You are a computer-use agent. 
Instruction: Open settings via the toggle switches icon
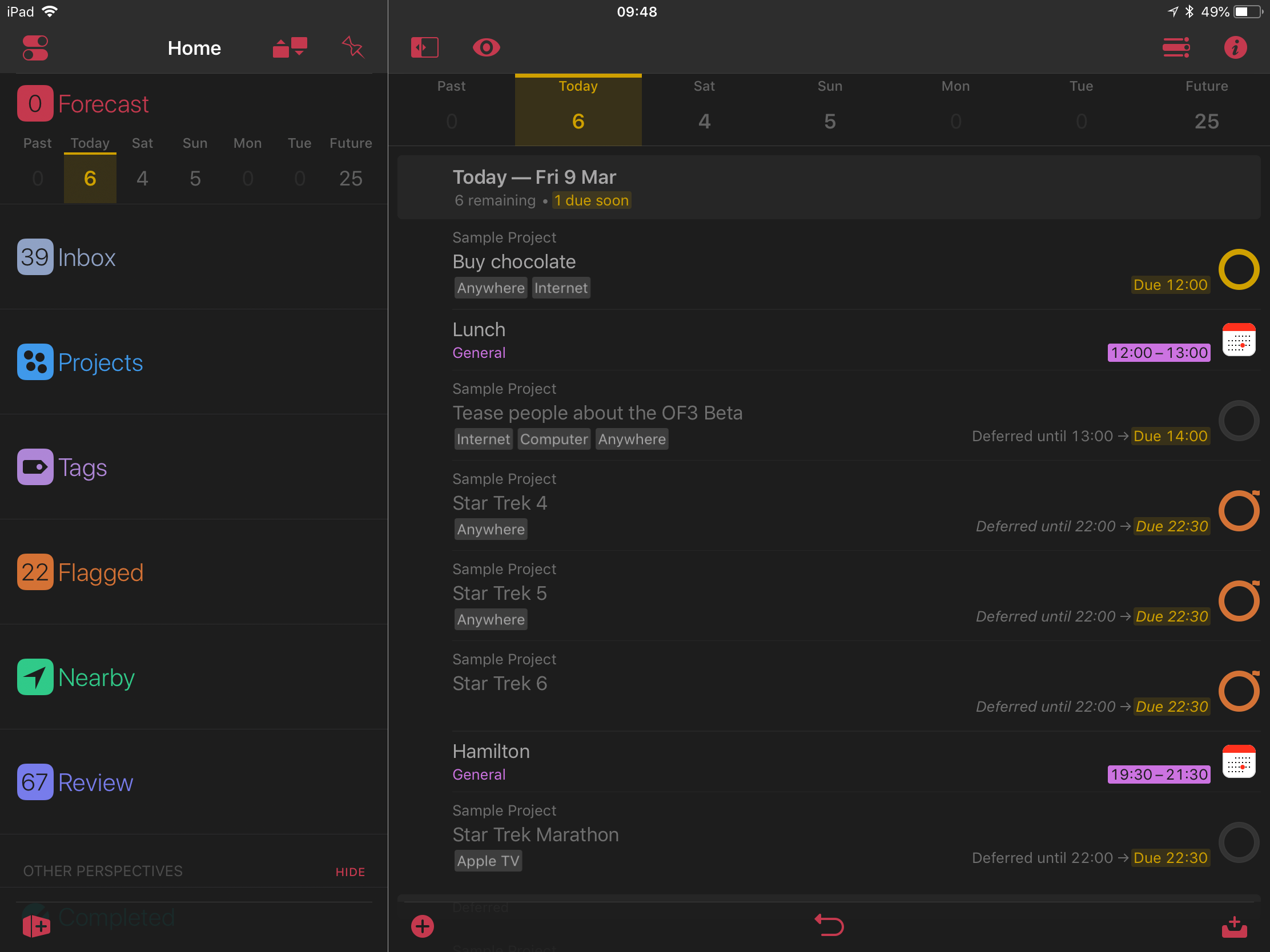tap(35, 47)
